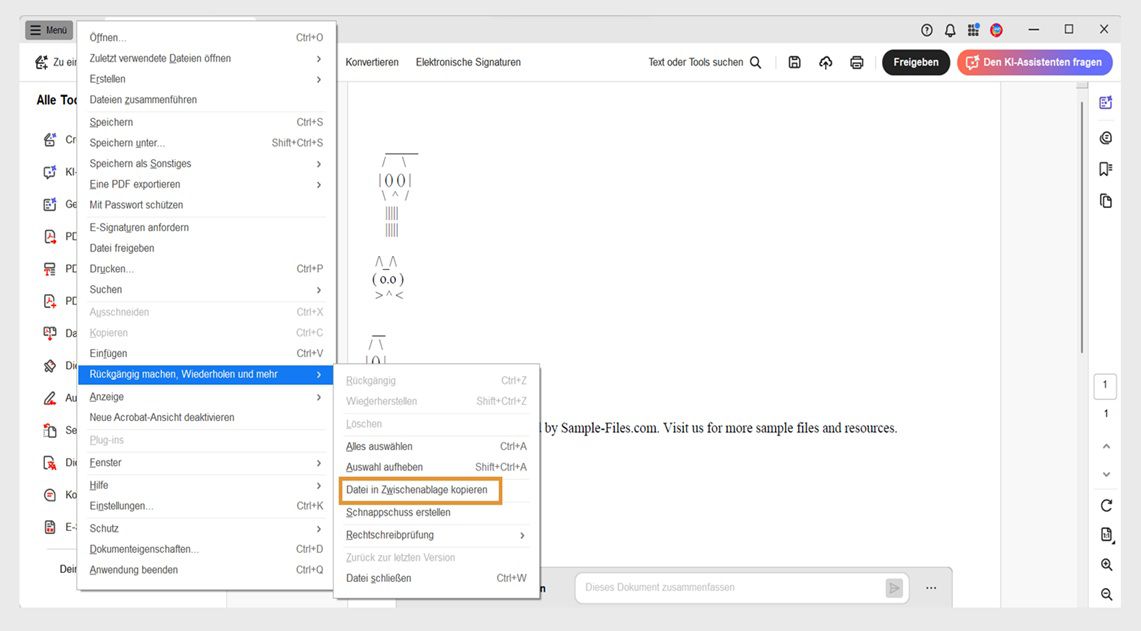The width and height of the screenshot is (1141, 631).
Task: Select Dateien zusammenführen menu entry
Action: click(206, 100)
